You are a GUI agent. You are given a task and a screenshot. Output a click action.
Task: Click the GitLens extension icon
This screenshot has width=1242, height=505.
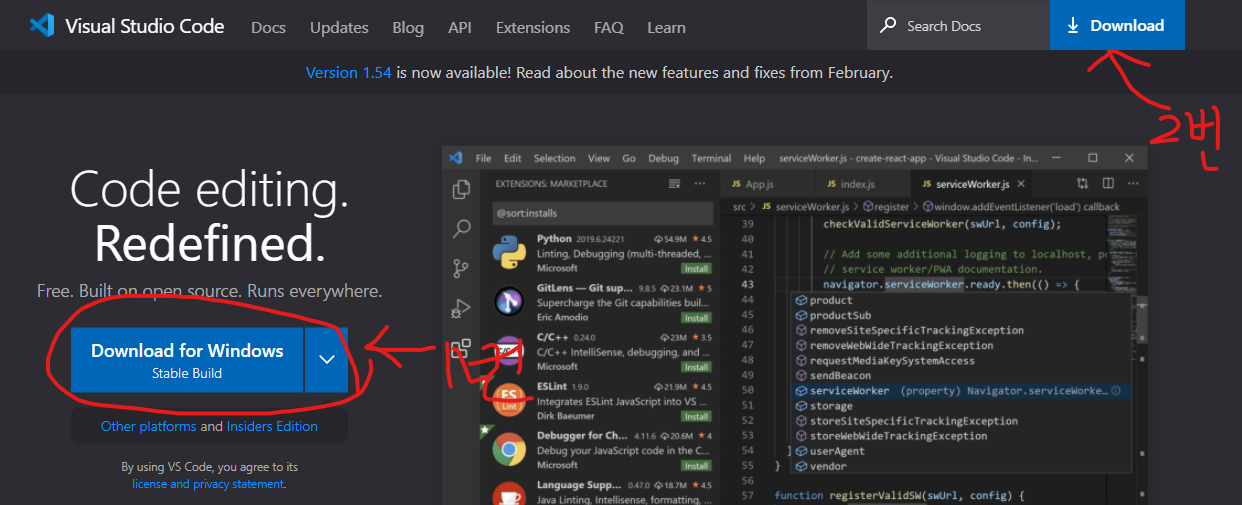509,300
